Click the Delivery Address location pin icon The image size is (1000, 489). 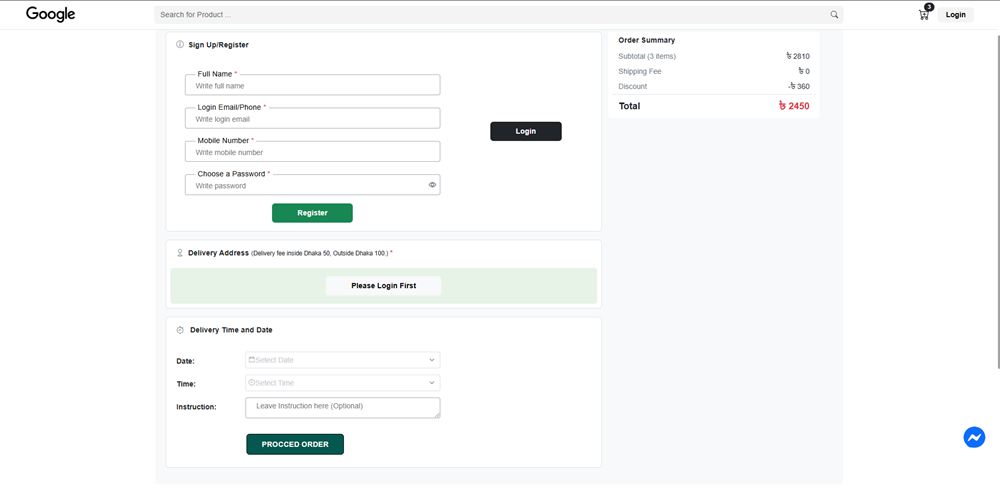pyautogui.click(x=180, y=253)
